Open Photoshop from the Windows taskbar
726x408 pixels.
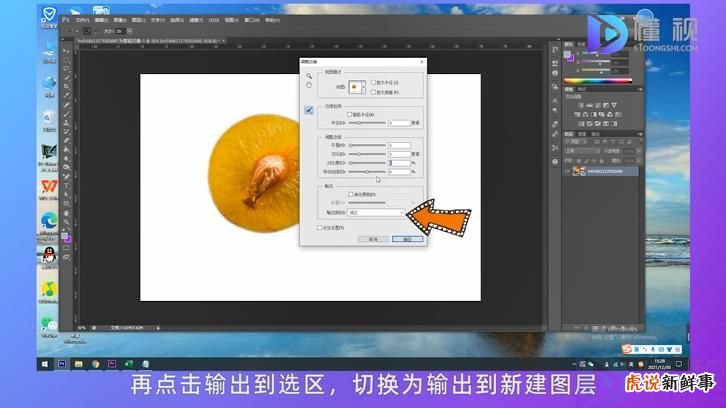tap(62, 364)
